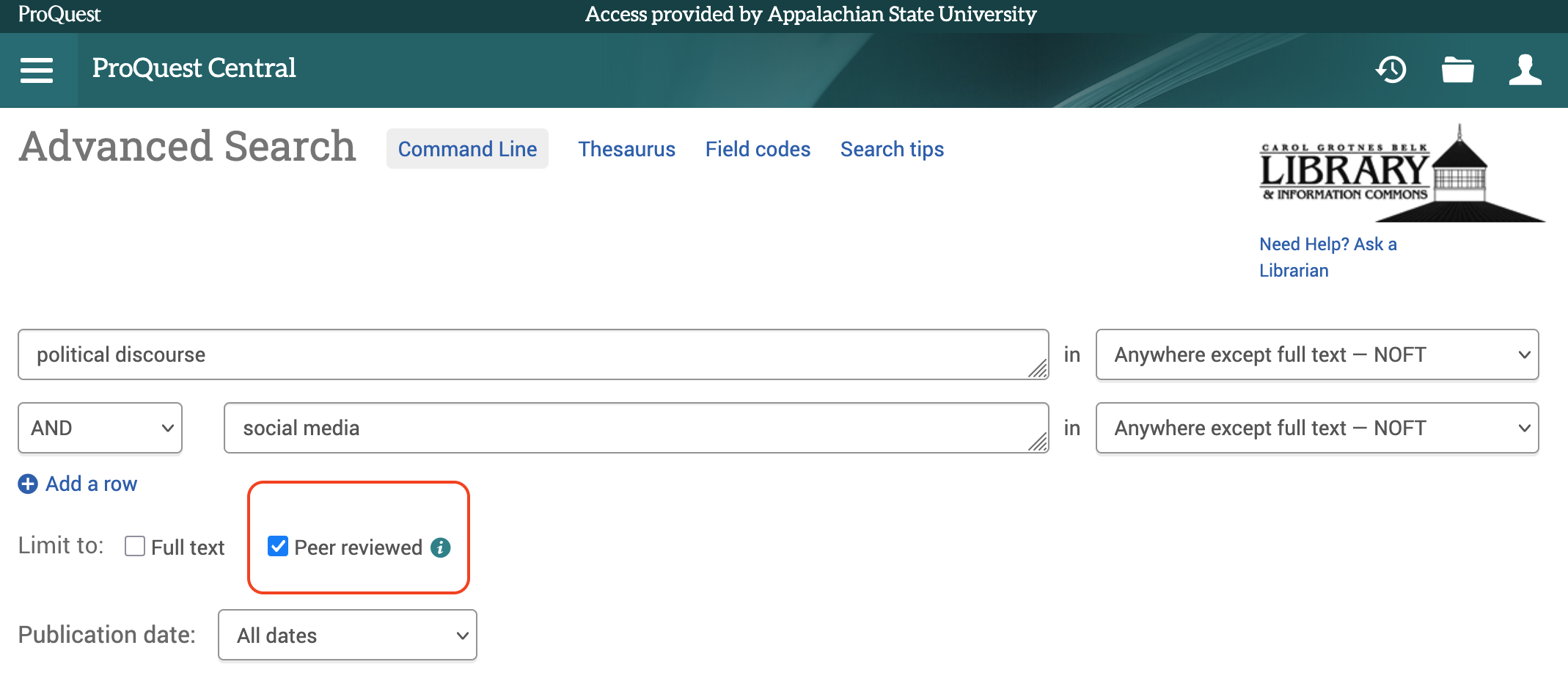The height and width of the screenshot is (681, 1568).
Task: Click the resize handle of social media box
Action: (x=1038, y=442)
